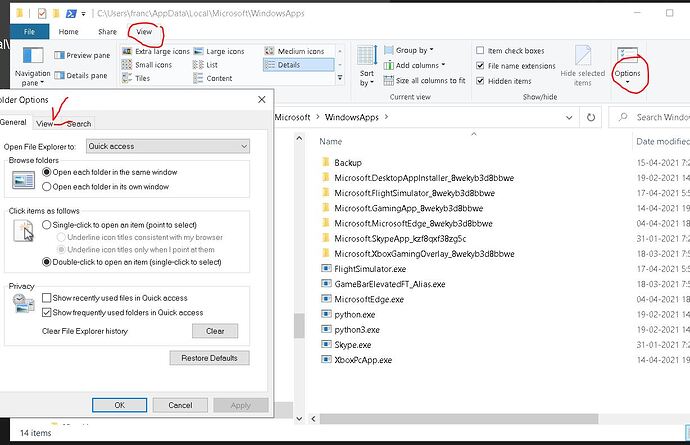Open Sort by menu
The height and width of the screenshot is (445, 690).
(x=367, y=66)
